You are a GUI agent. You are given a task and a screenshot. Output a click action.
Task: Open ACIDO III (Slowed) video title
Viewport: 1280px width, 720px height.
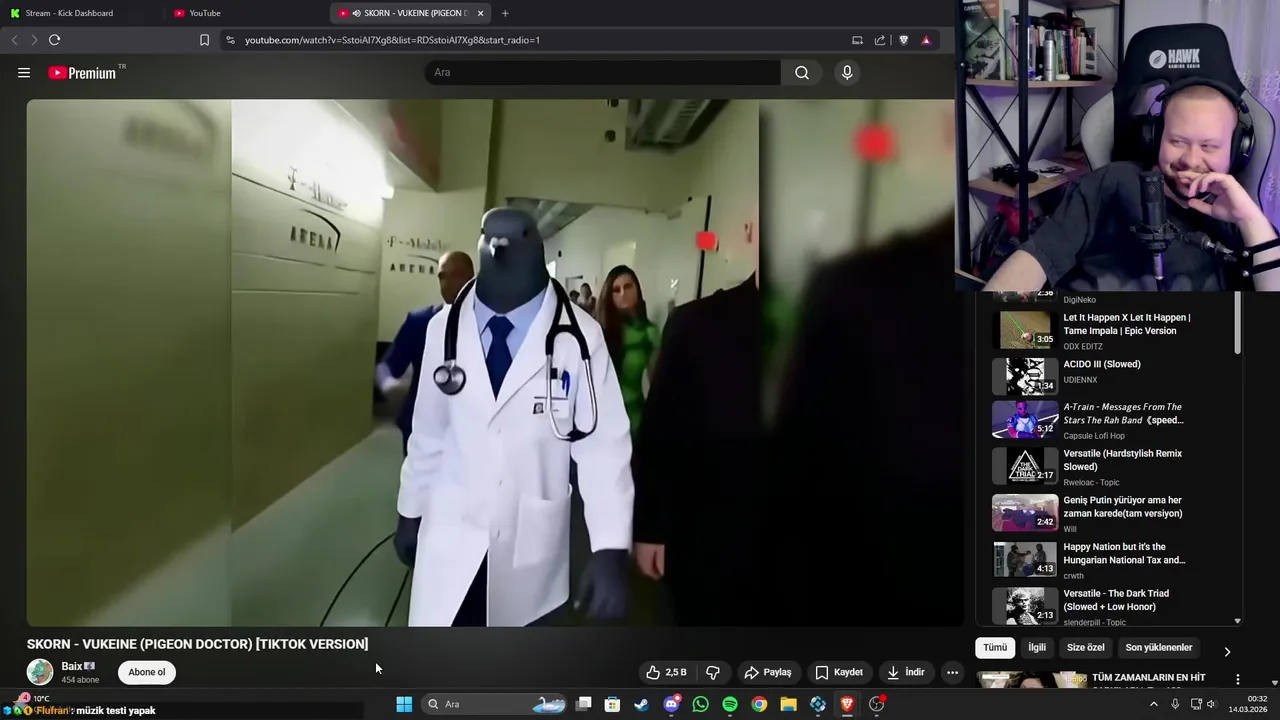click(x=1102, y=364)
